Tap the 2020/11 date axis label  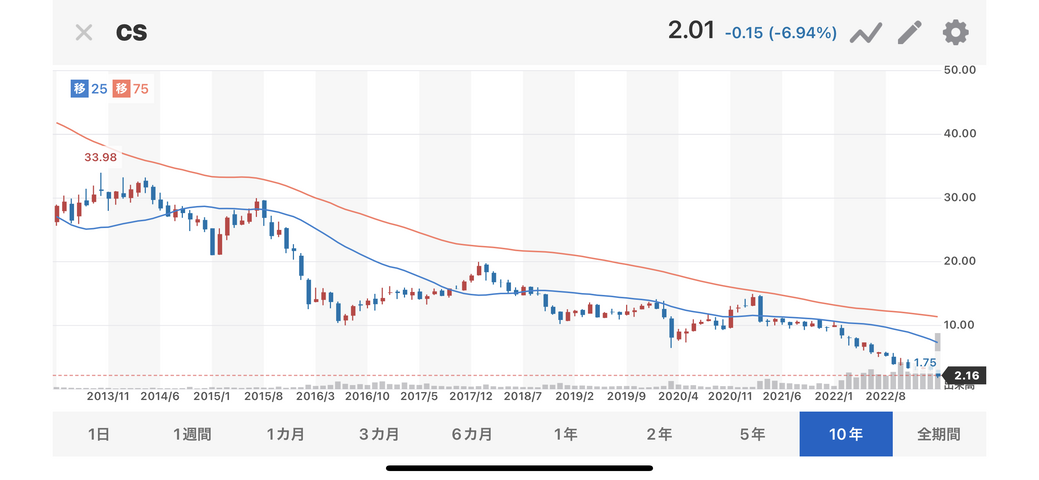pos(730,396)
